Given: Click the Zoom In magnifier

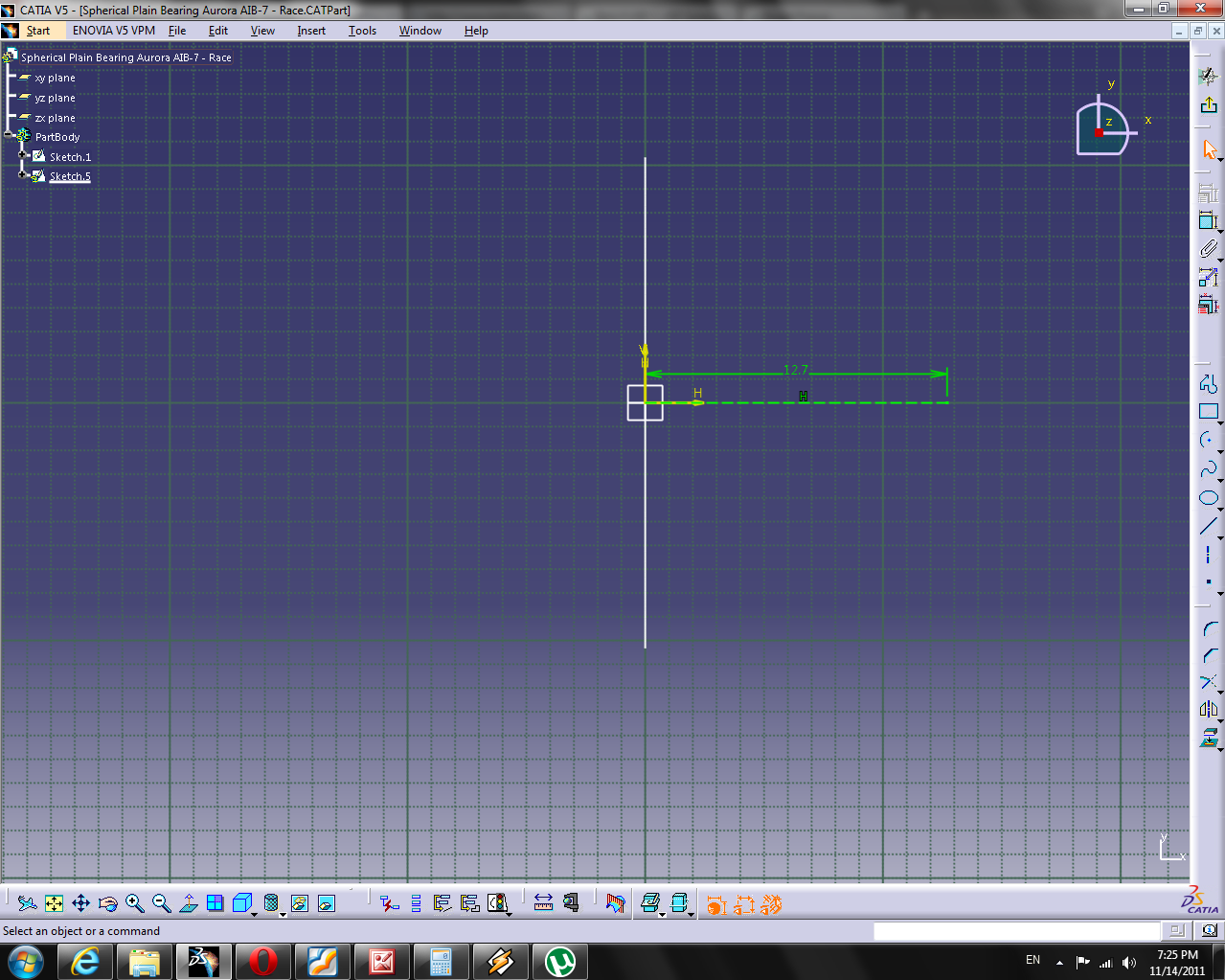Looking at the screenshot, I should tap(134, 903).
